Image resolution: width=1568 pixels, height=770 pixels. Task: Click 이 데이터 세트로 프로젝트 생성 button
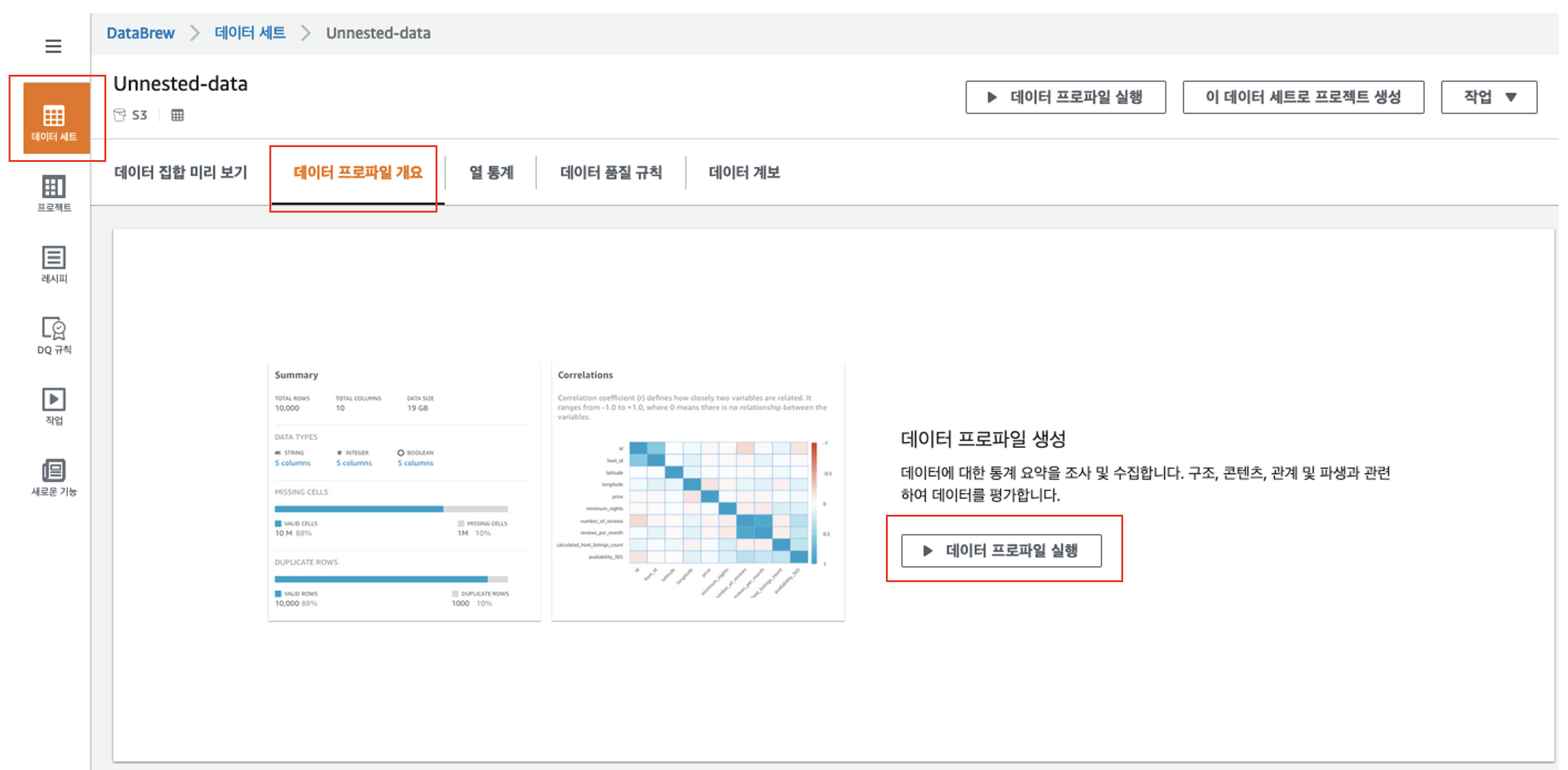pos(1302,97)
